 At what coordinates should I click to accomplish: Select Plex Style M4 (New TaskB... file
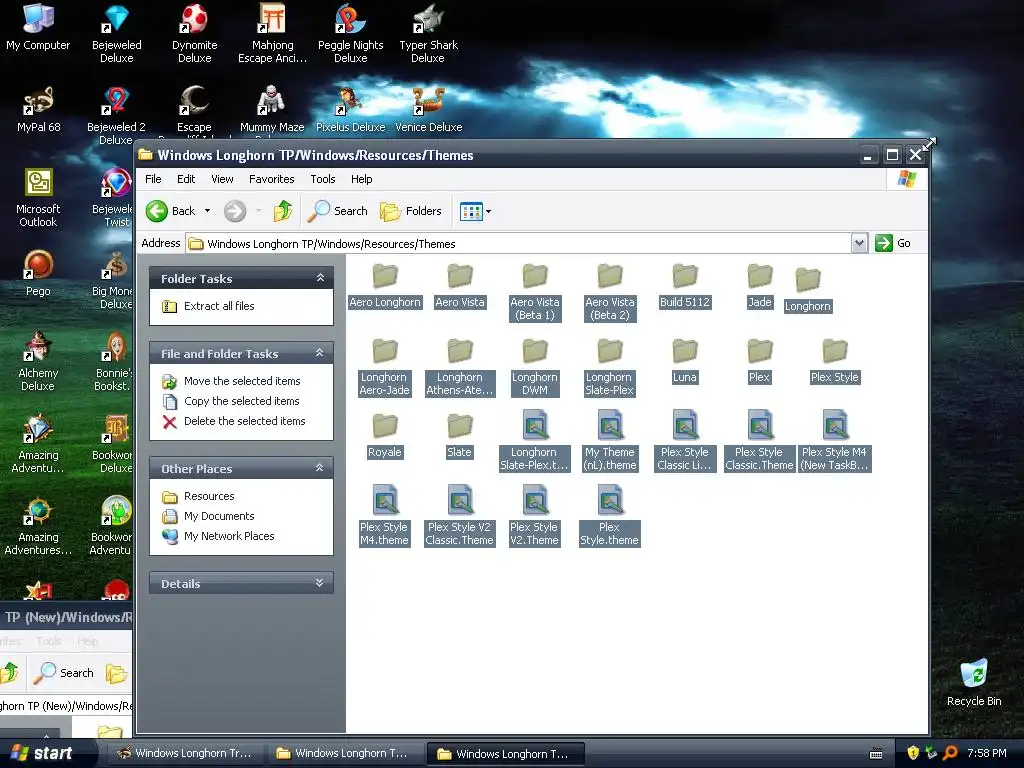click(835, 441)
